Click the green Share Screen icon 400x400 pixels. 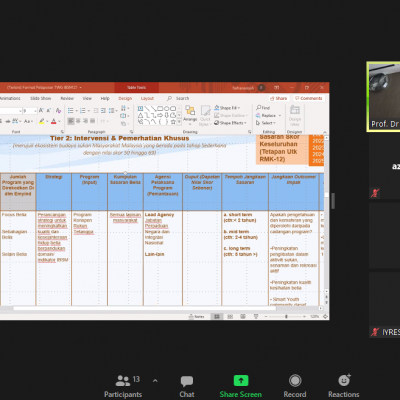coord(241,380)
